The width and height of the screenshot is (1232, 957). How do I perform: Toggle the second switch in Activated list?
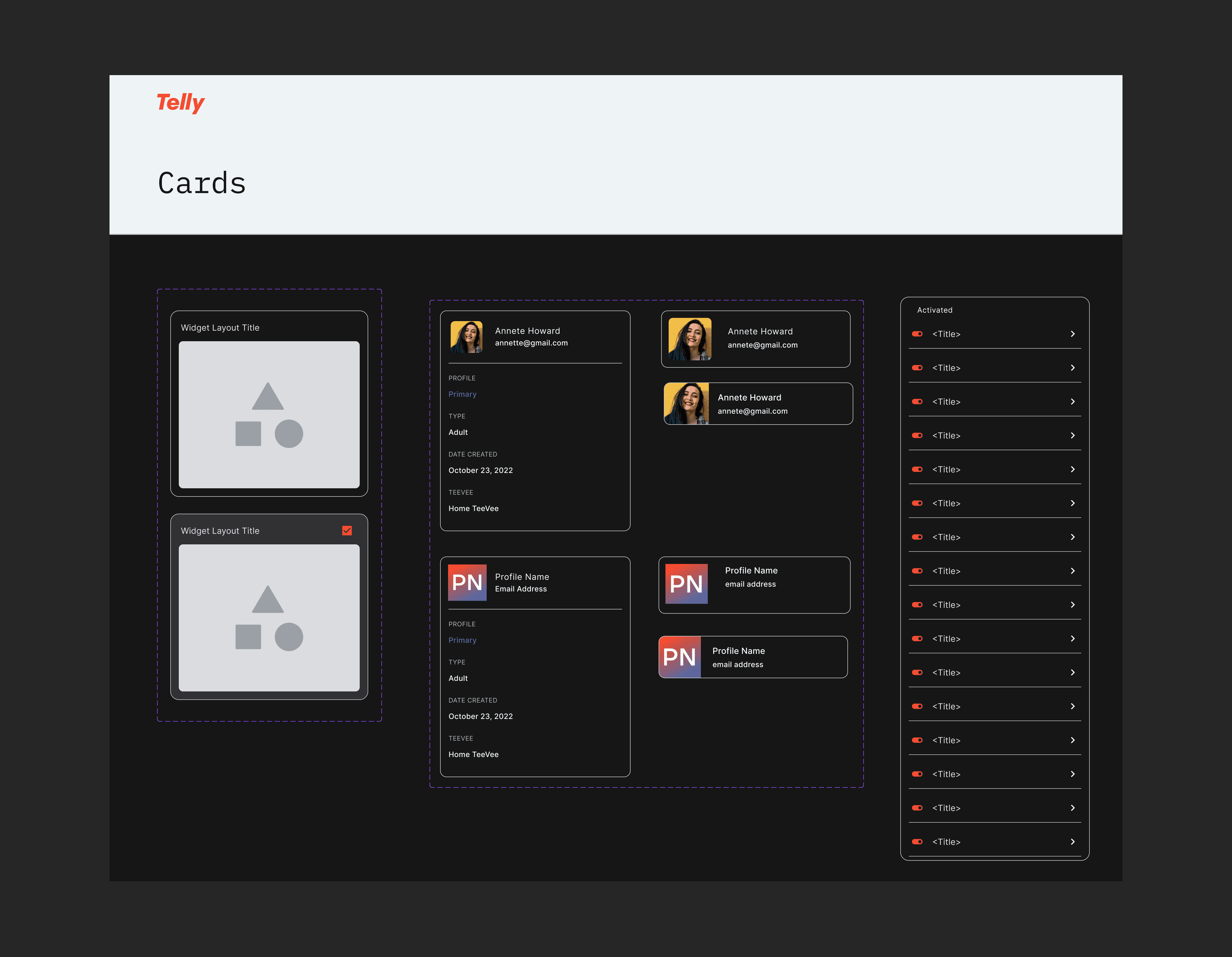pos(917,368)
